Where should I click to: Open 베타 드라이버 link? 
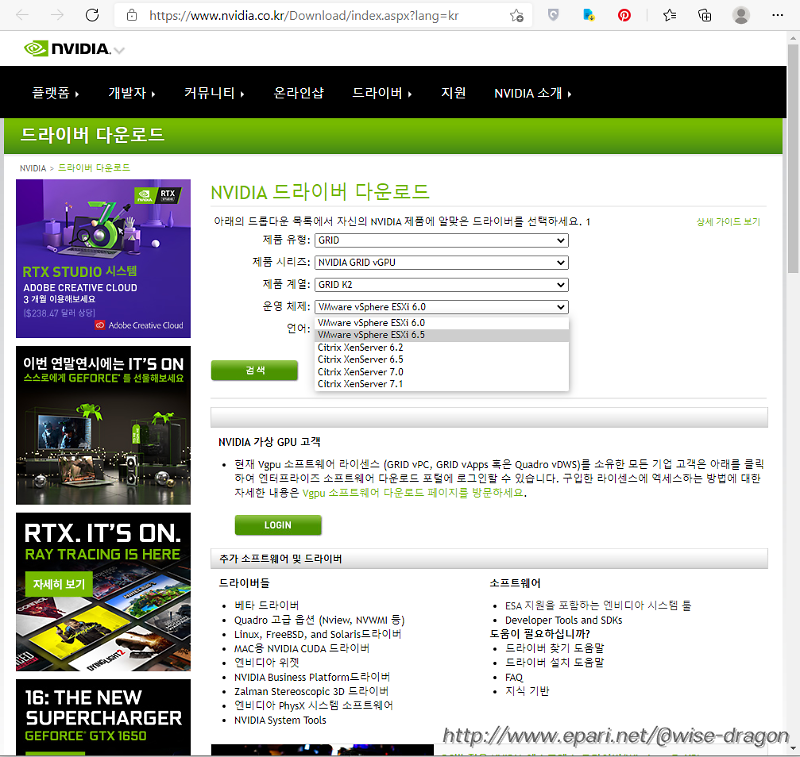[x=266, y=605]
